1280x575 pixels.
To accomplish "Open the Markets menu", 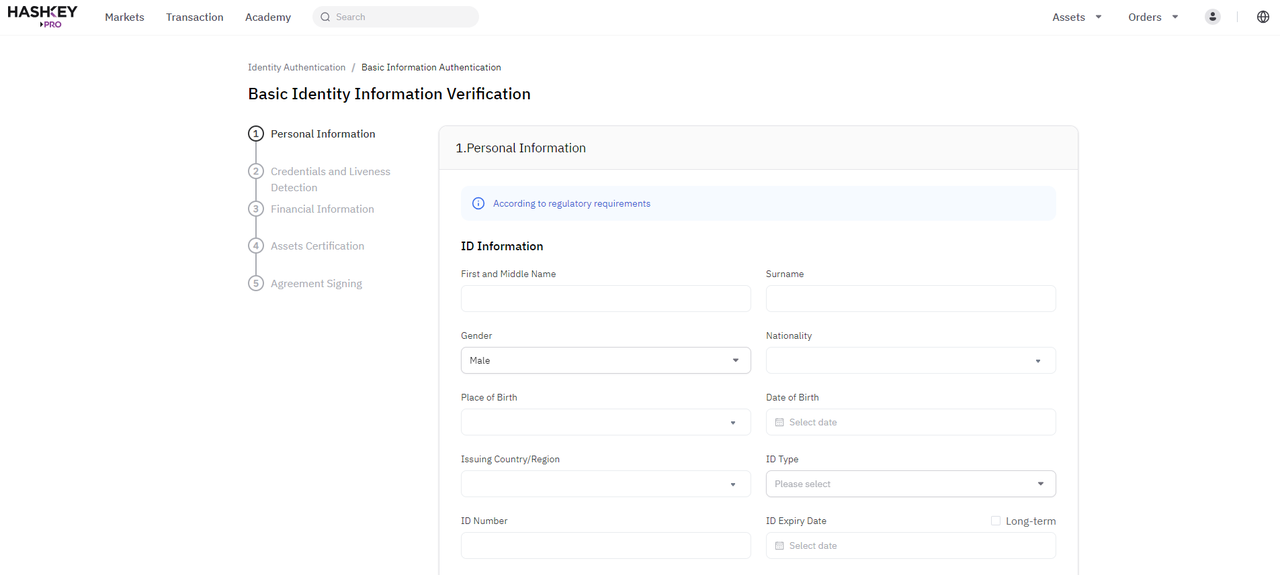I will pyautogui.click(x=124, y=17).
